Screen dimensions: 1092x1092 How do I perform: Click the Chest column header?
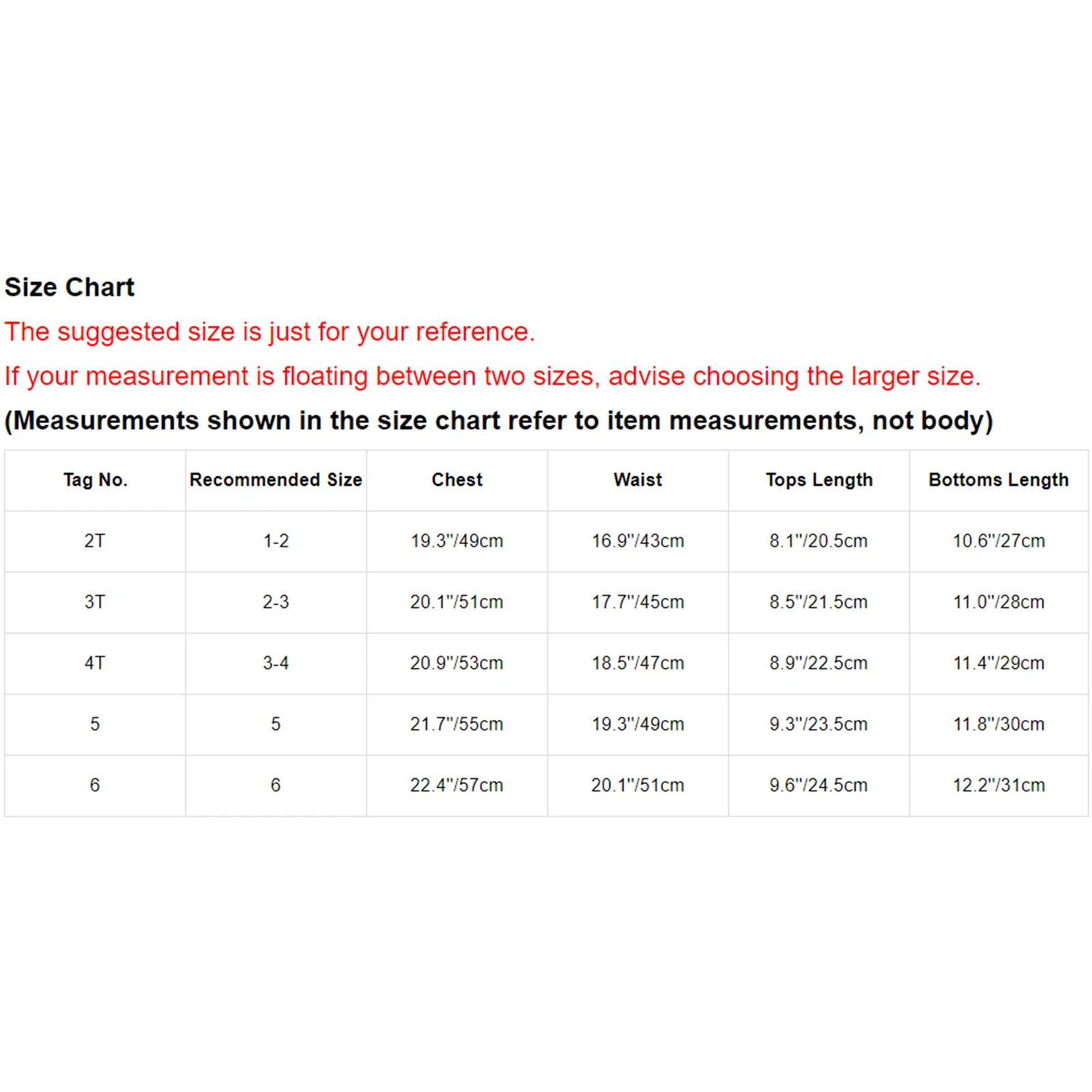click(457, 480)
